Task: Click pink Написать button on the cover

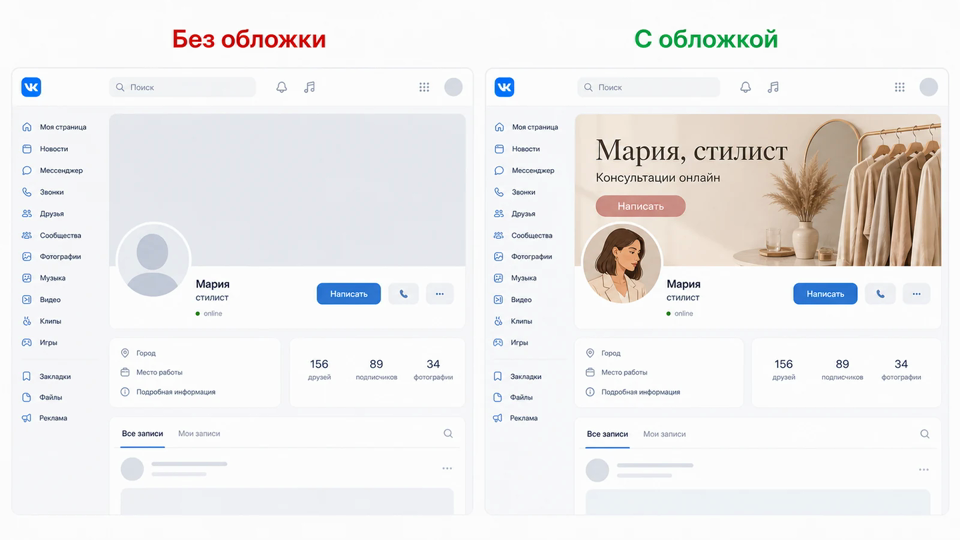Action: point(640,206)
